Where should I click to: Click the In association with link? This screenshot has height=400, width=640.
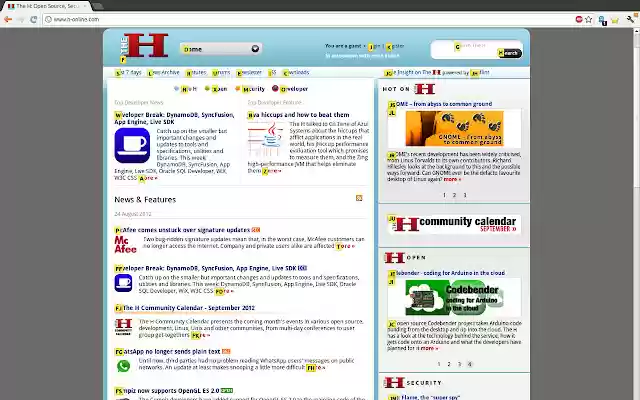tap(362, 56)
